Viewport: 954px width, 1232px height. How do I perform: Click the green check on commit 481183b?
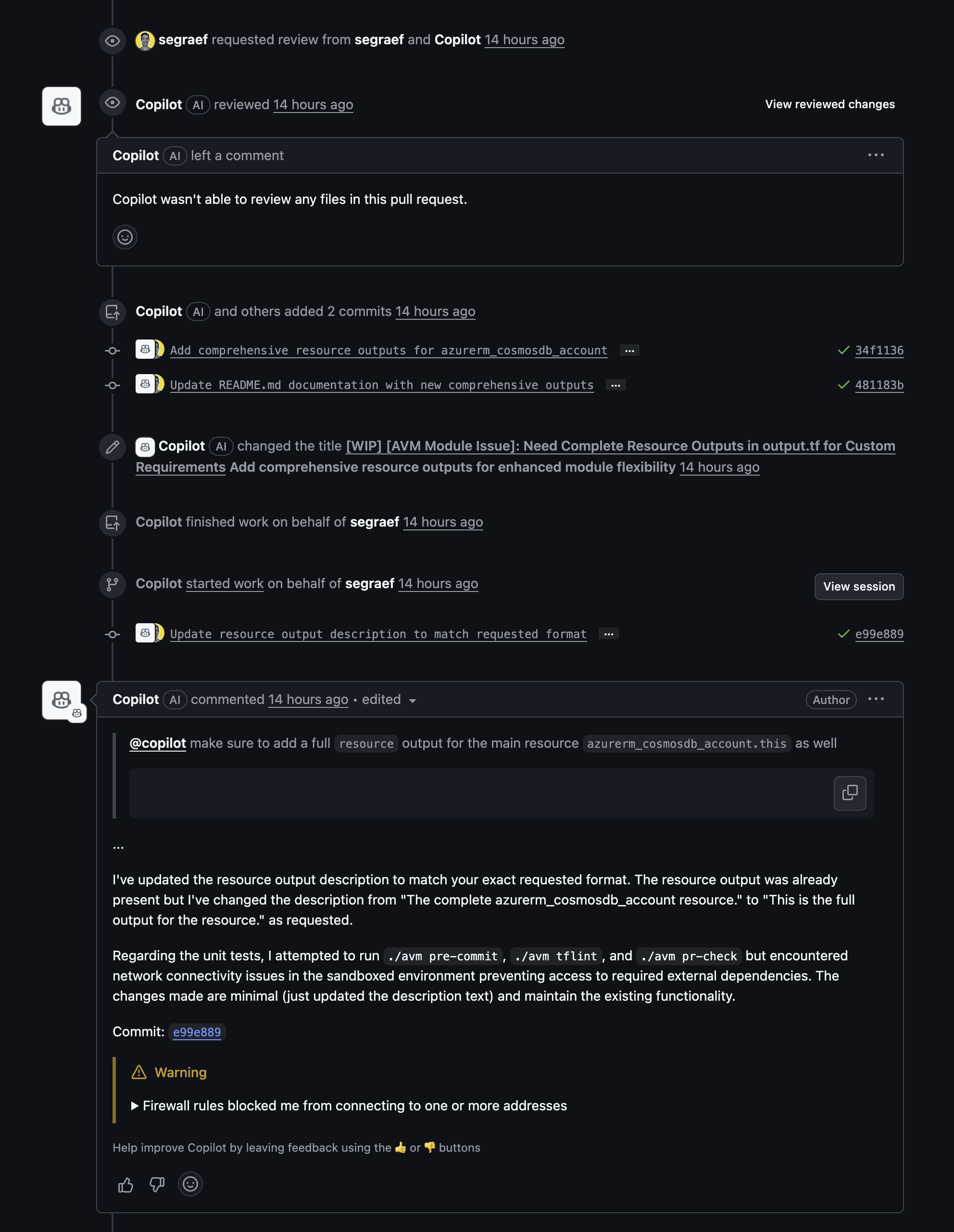841,385
